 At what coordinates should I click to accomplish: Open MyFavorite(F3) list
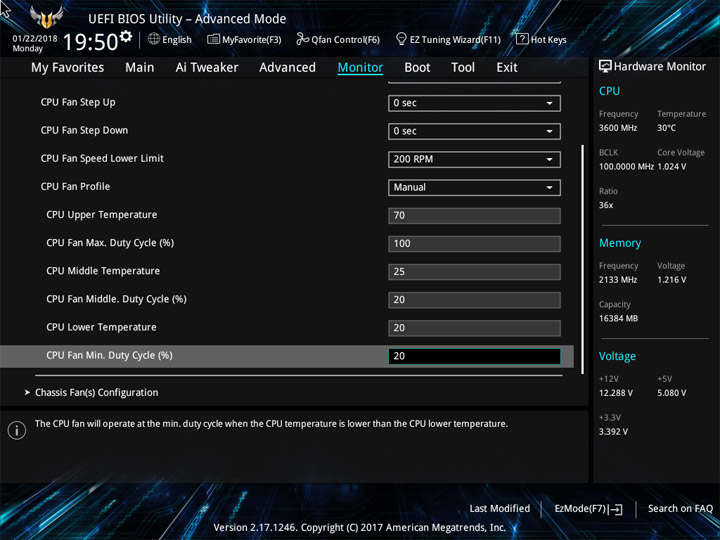pos(244,39)
